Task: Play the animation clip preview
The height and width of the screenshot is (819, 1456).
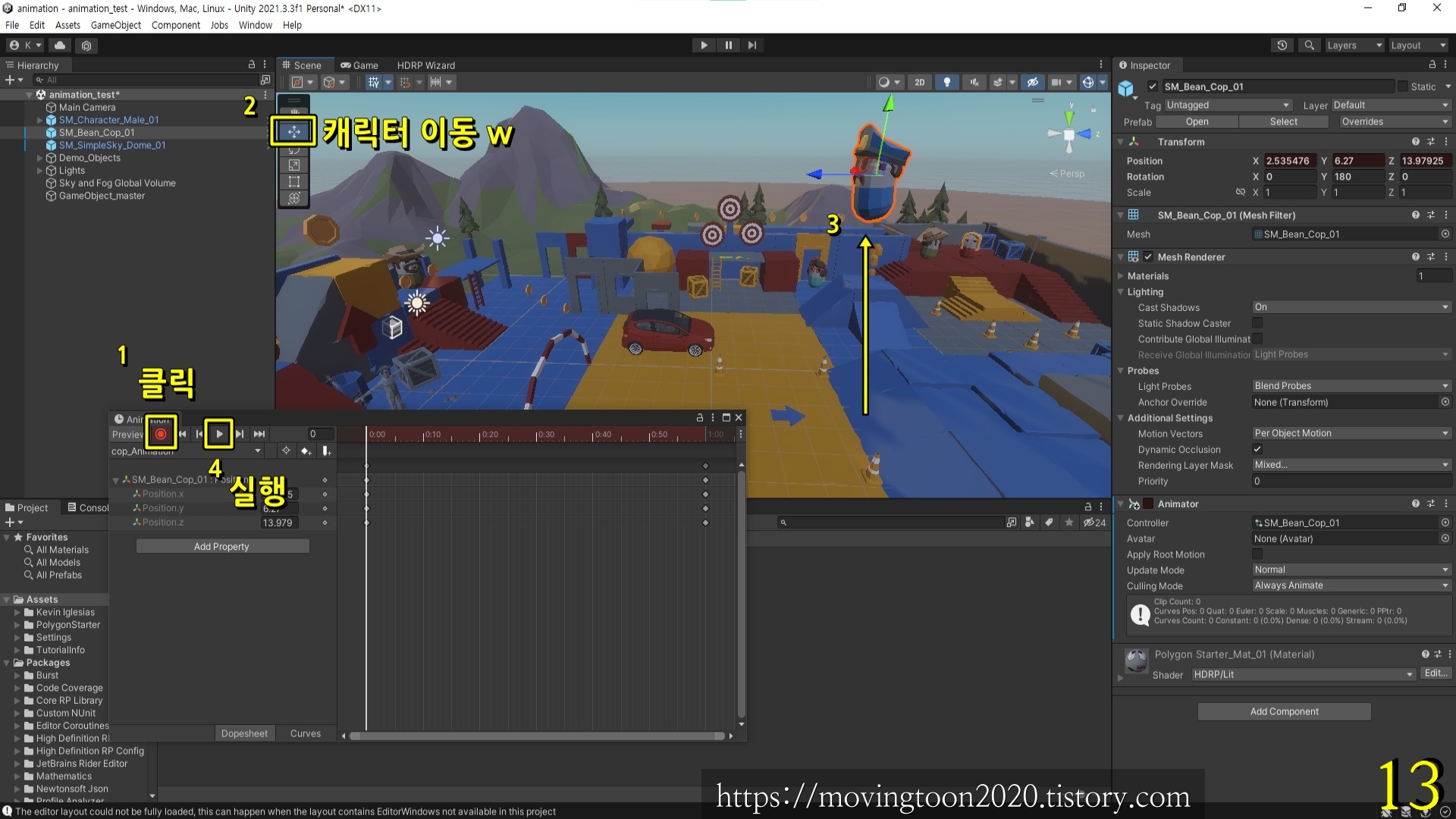Action: click(x=219, y=434)
